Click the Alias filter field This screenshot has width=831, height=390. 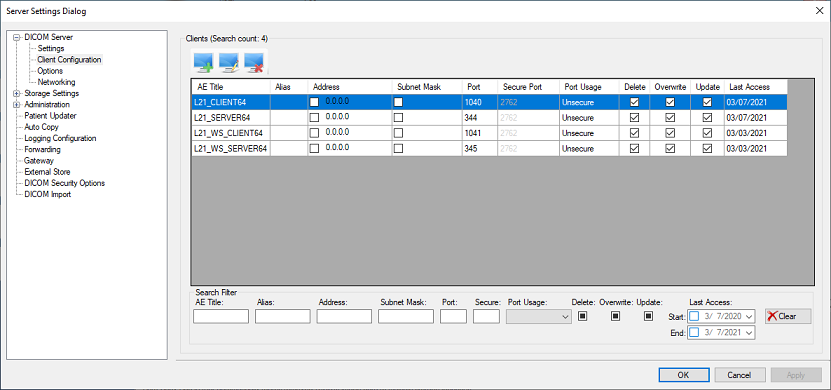click(x=282, y=316)
